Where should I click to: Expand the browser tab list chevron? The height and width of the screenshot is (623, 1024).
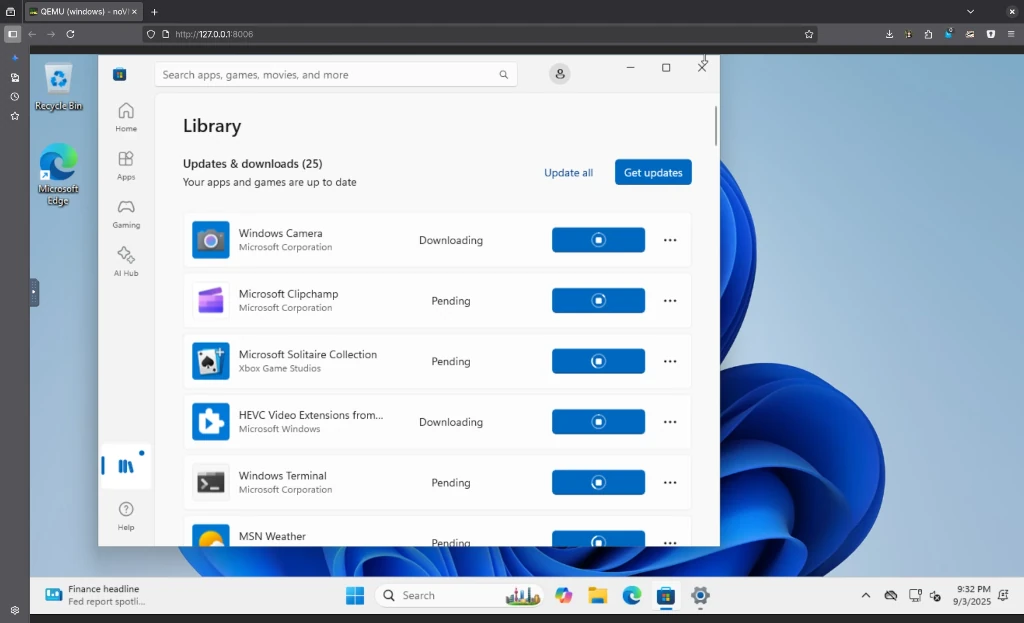point(970,12)
